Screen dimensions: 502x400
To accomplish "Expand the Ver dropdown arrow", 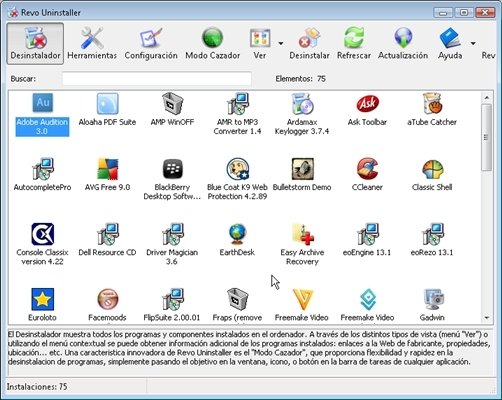I will (x=281, y=43).
